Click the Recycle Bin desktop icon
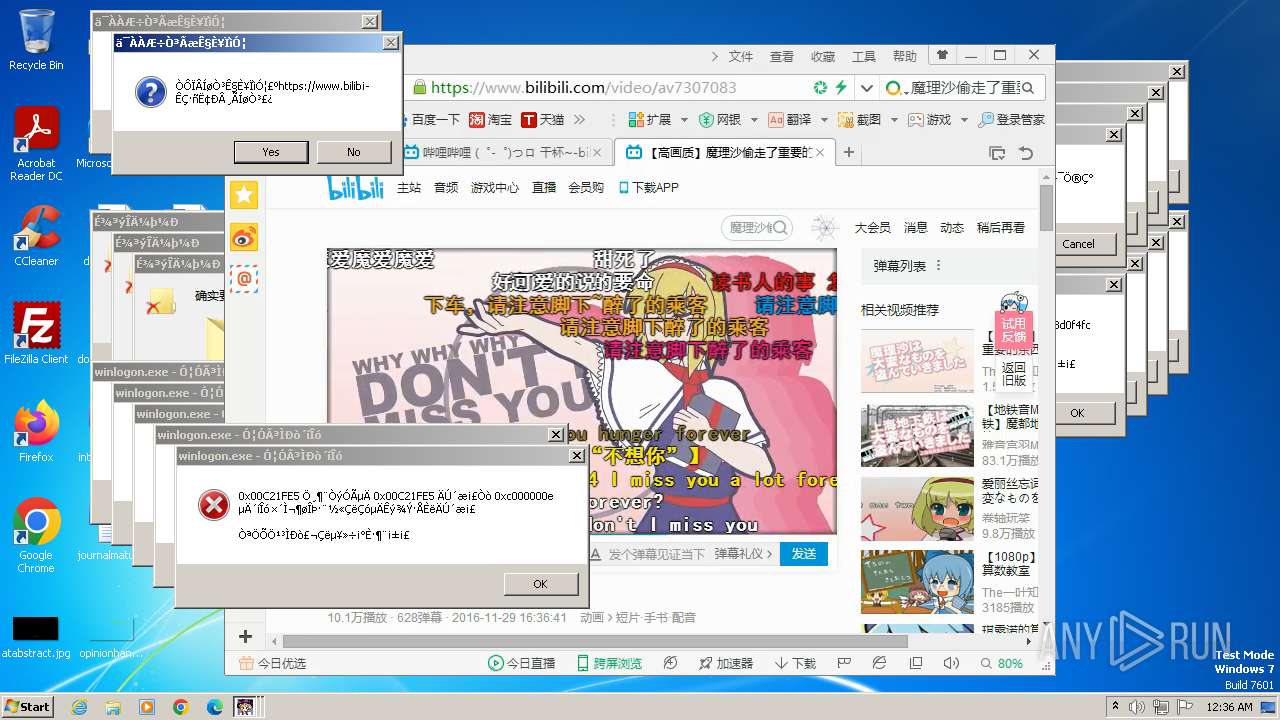The image size is (1280, 720). 36,40
